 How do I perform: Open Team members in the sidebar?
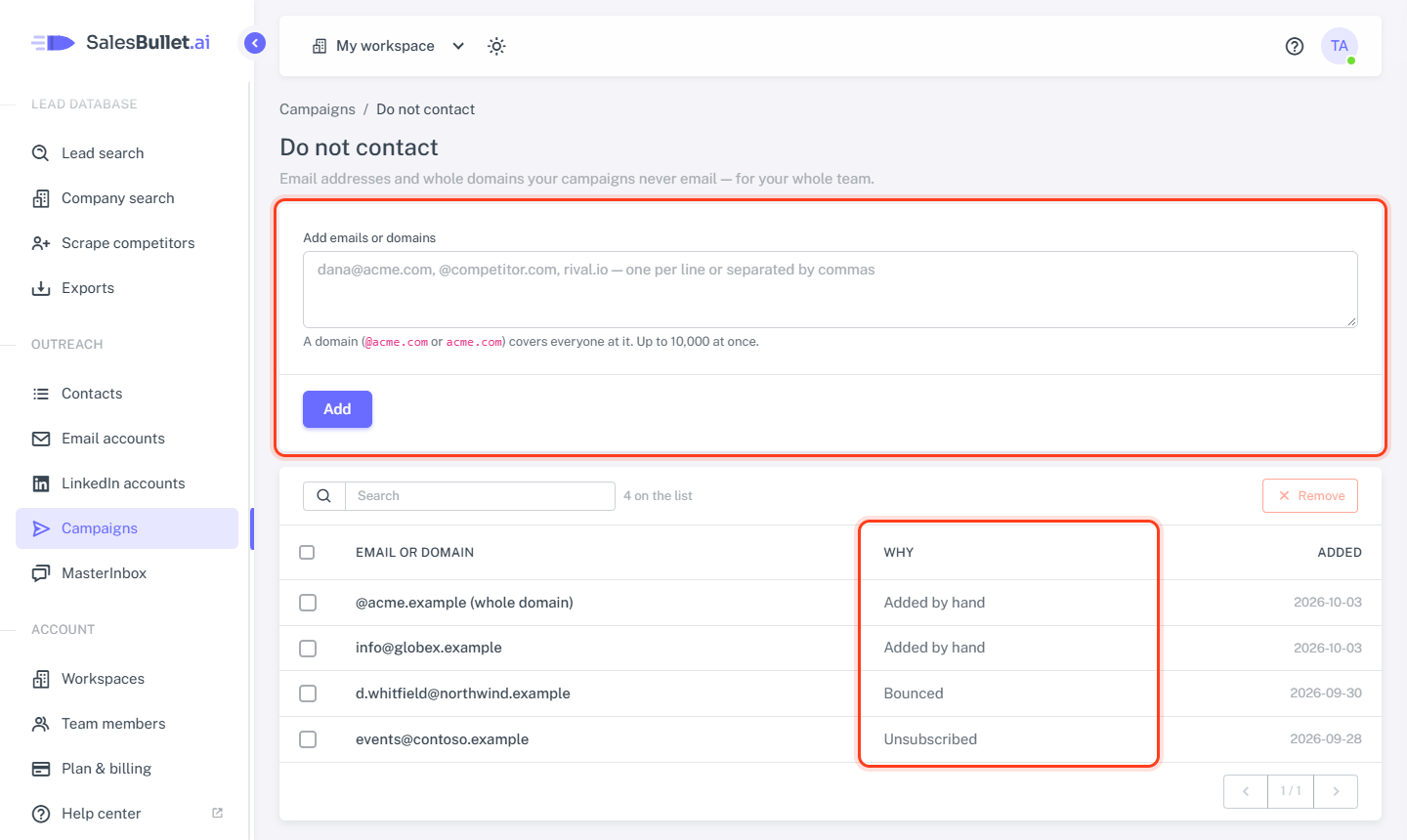pyautogui.click(x=127, y=724)
